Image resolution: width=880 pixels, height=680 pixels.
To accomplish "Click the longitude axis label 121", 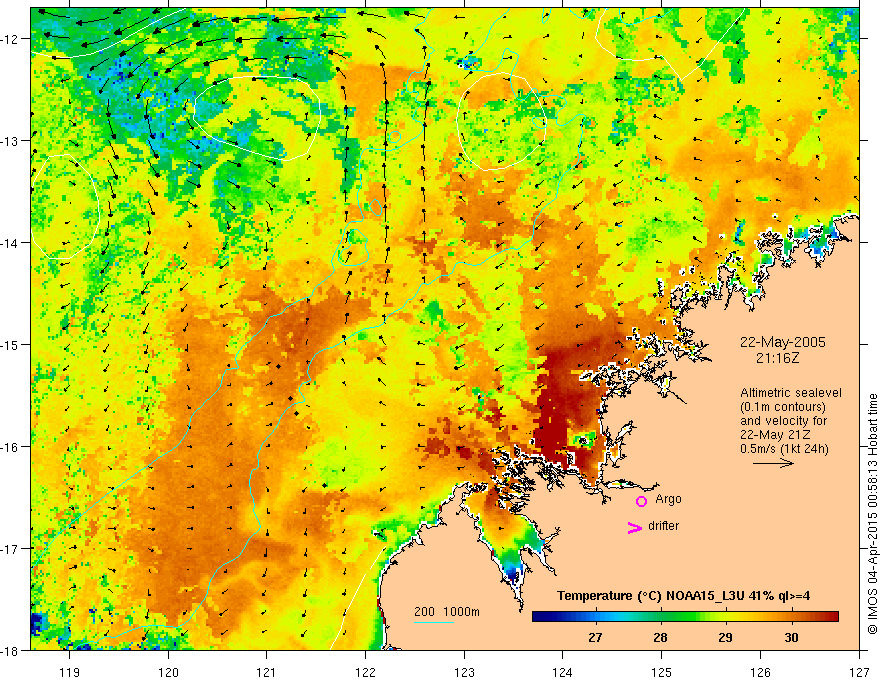I will (x=267, y=672).
